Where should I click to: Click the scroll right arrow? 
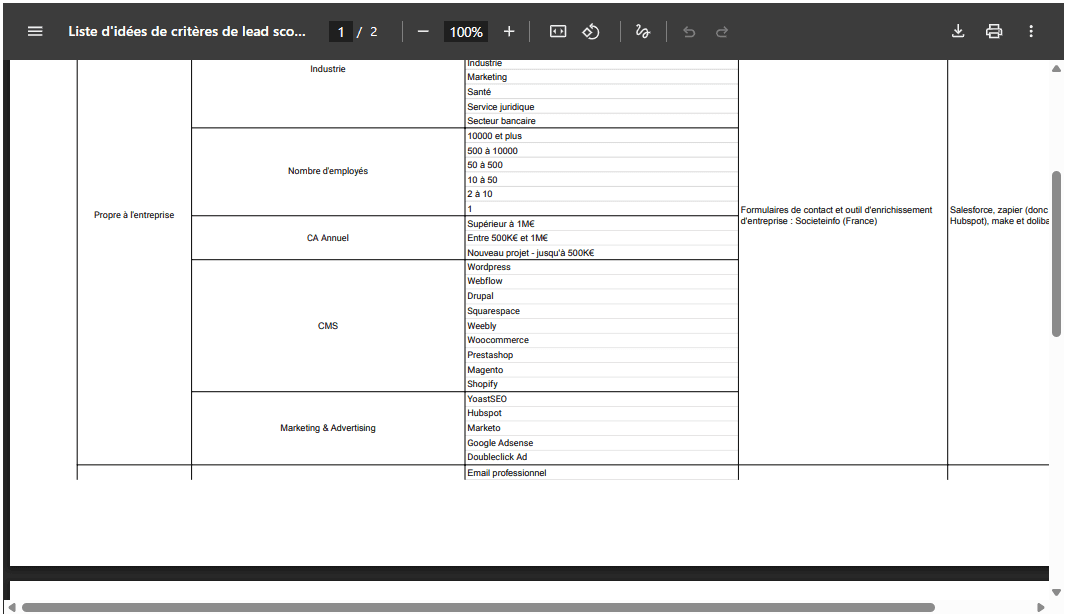(x=1041, y=607)
